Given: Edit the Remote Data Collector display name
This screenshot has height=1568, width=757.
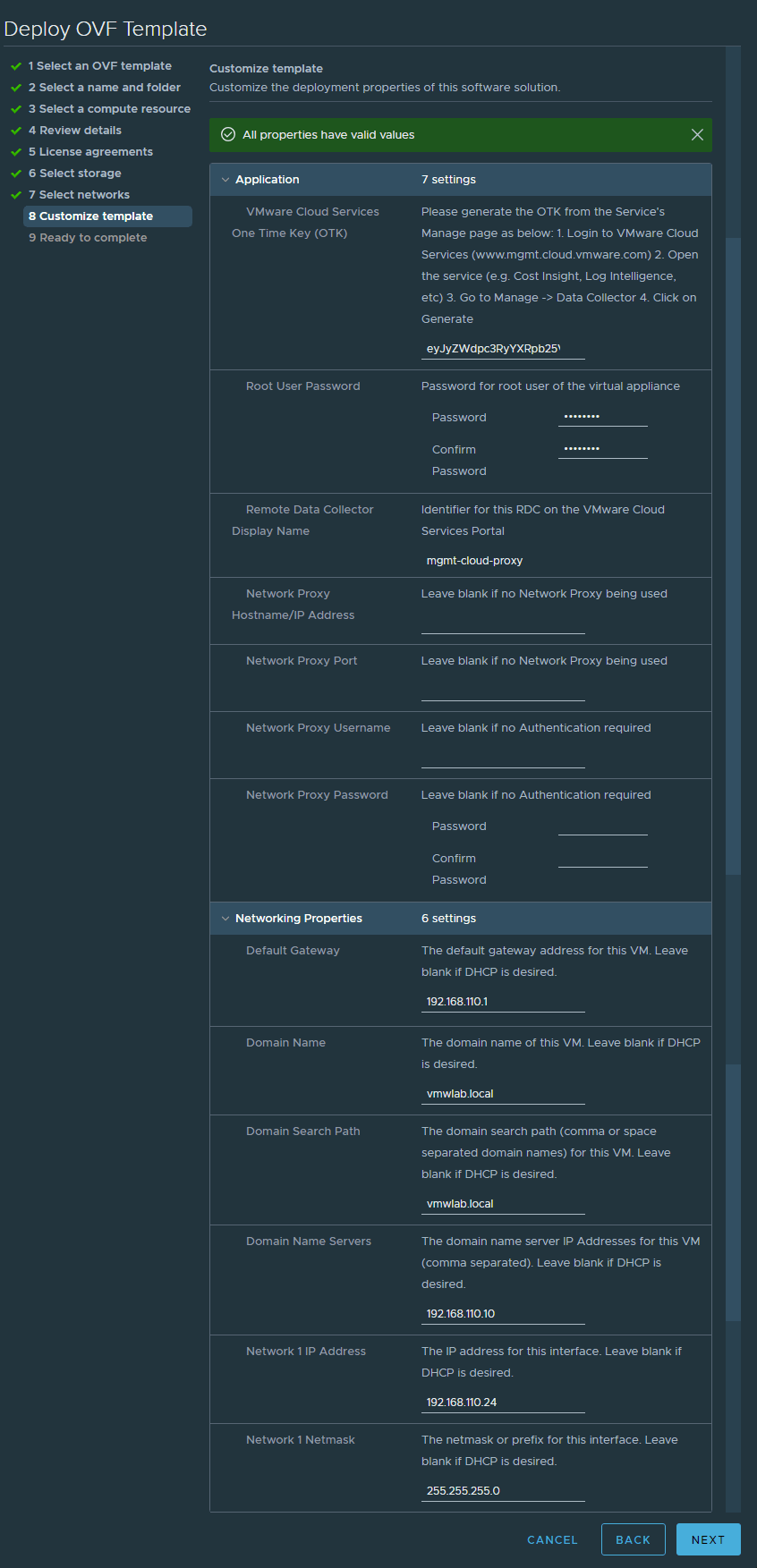Looking at the screenshot, I should coord(503,561).
